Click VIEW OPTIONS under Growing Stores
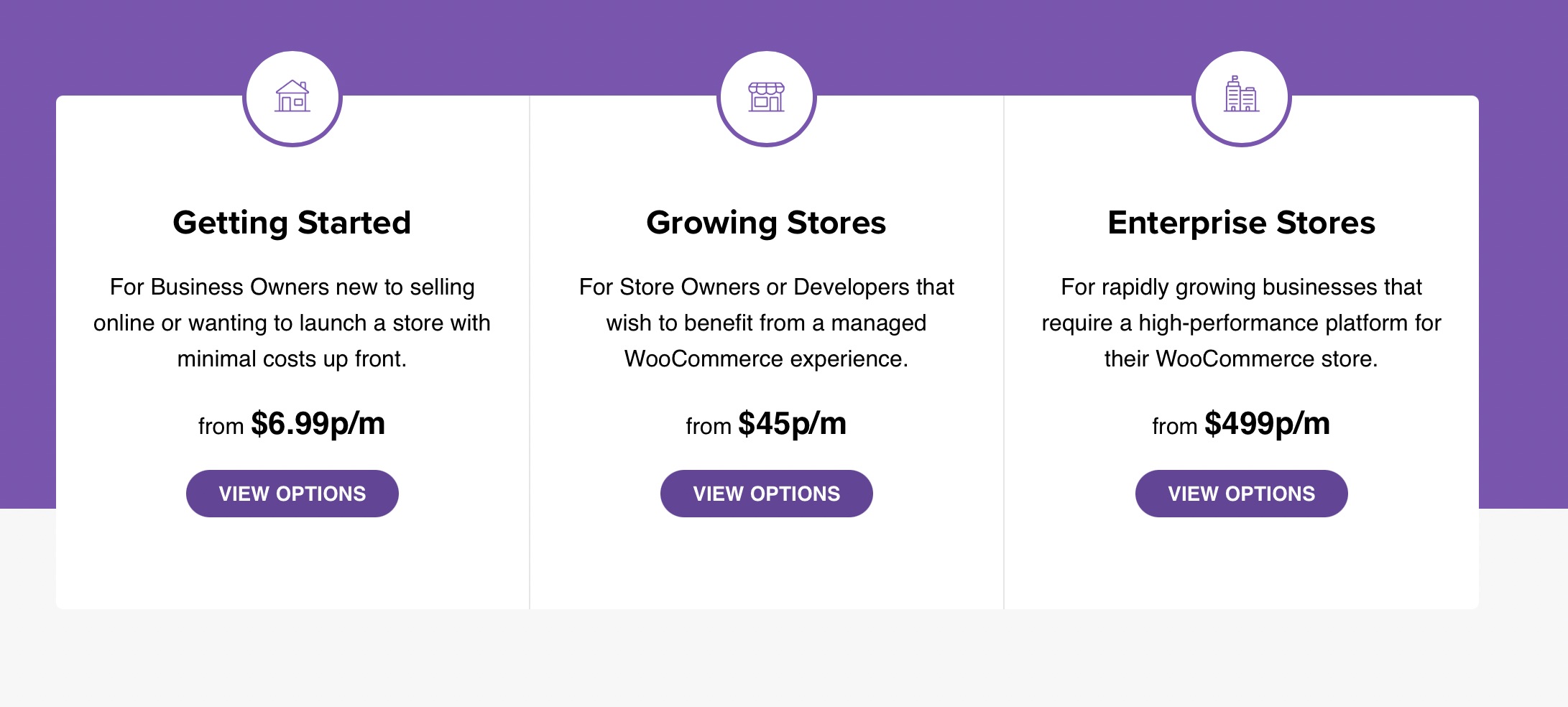 (x=766, y=493)
